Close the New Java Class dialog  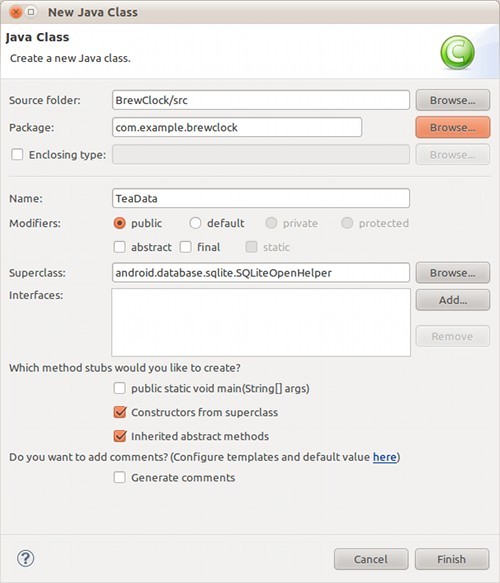tap(16, 12)
